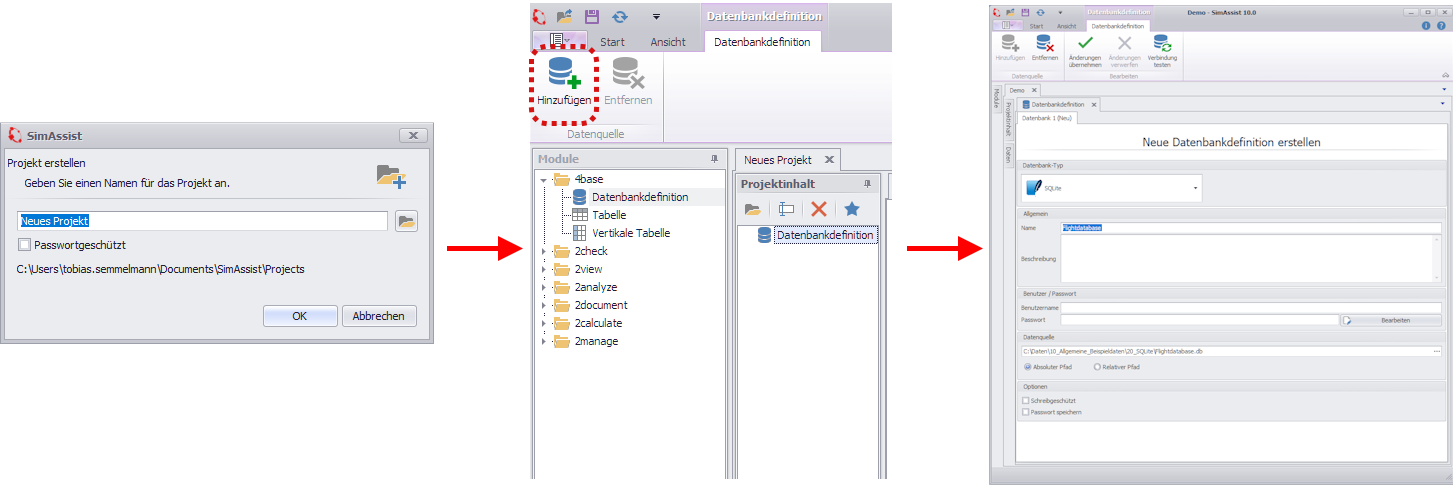Expand the 2calculate folder node
This screenshot has width=1453, height=487.
pyautogui.click(x=543, y=324)
